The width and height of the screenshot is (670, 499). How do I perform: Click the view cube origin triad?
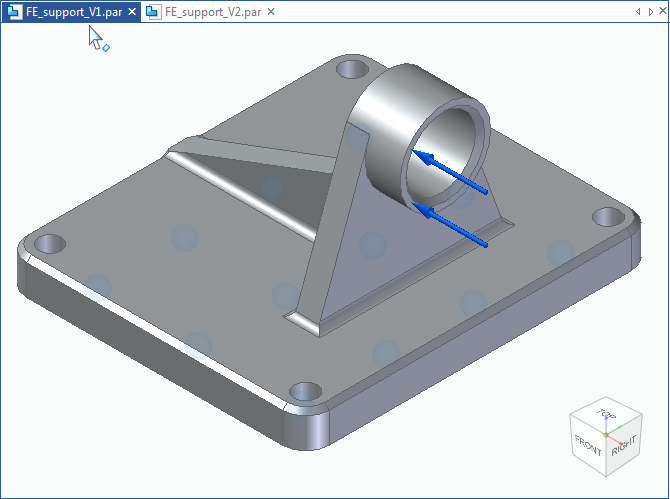point(607,436)
